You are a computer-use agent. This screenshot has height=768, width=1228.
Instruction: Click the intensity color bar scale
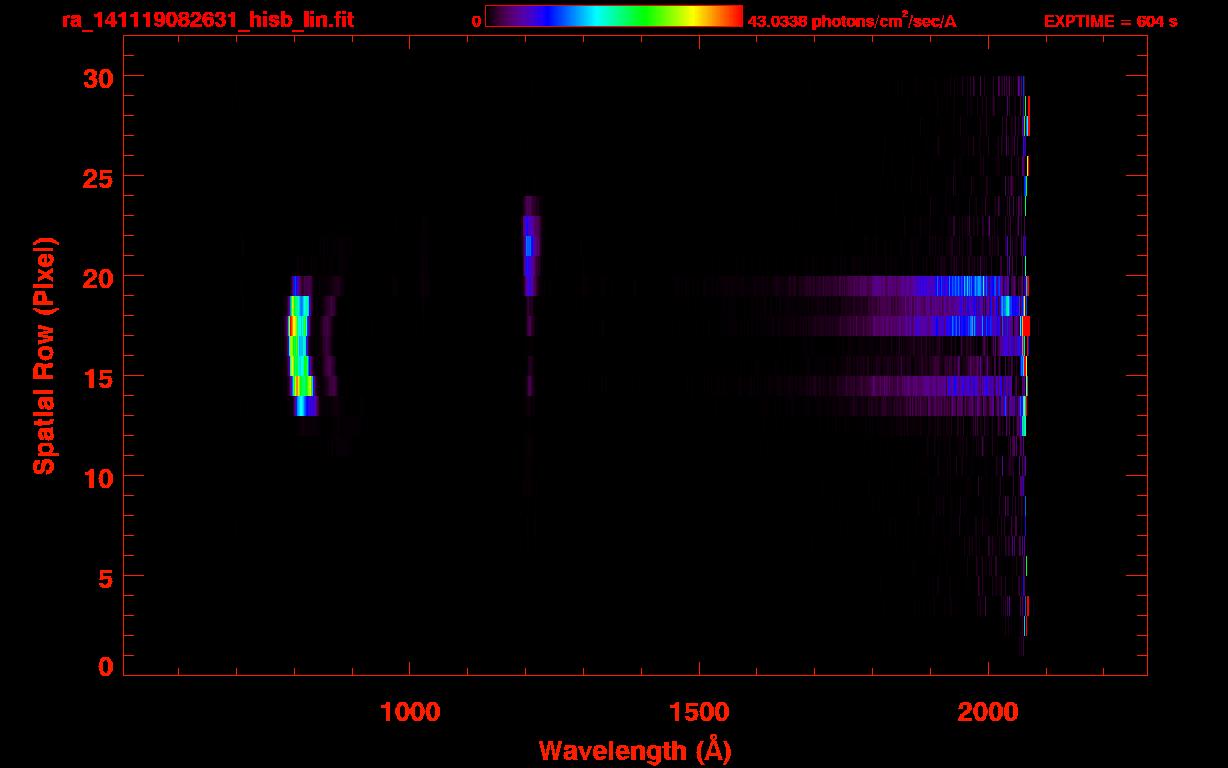[614, 16]
